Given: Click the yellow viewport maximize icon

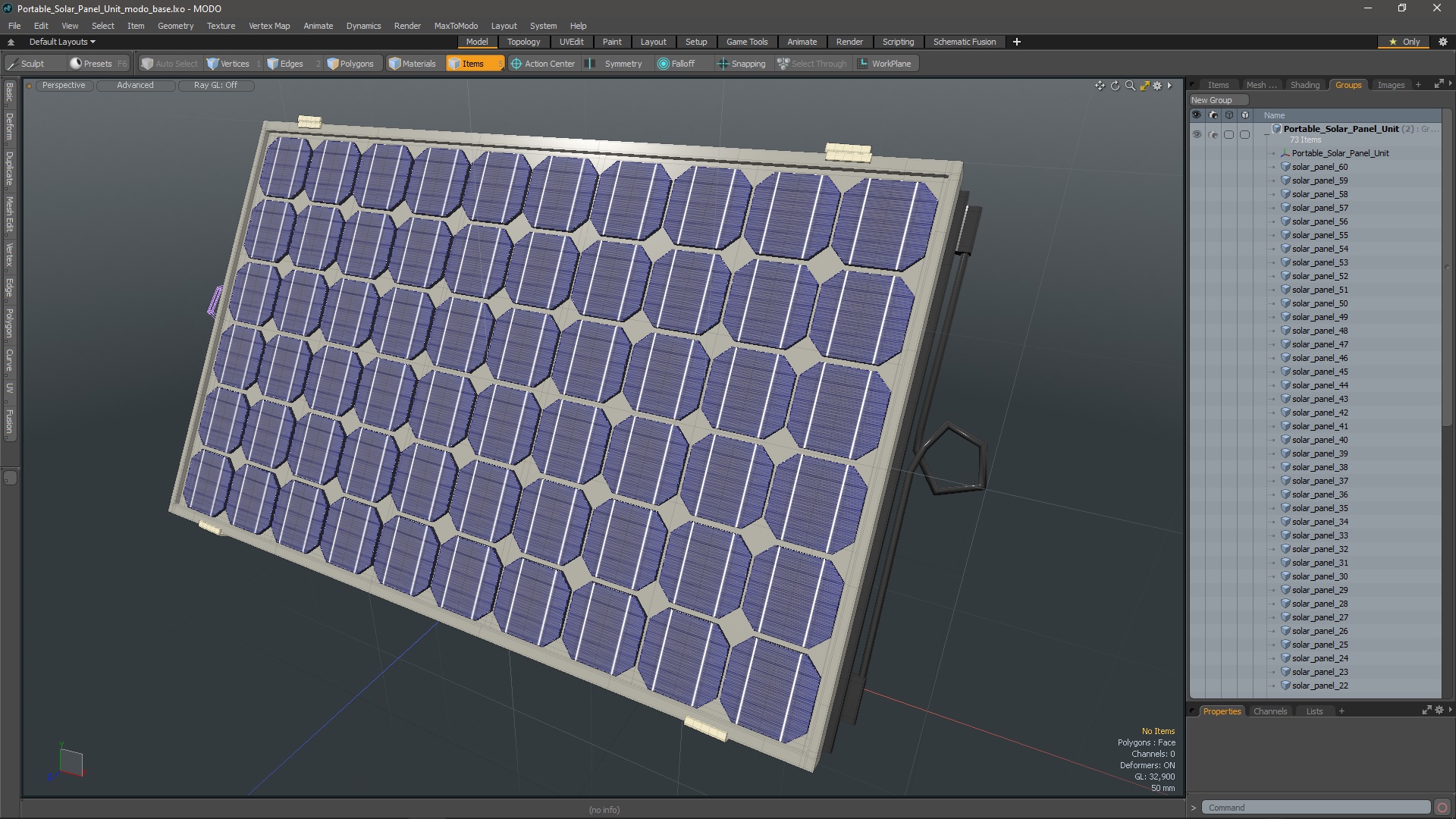Looking at the screenshot, I should click(1144, 86).
